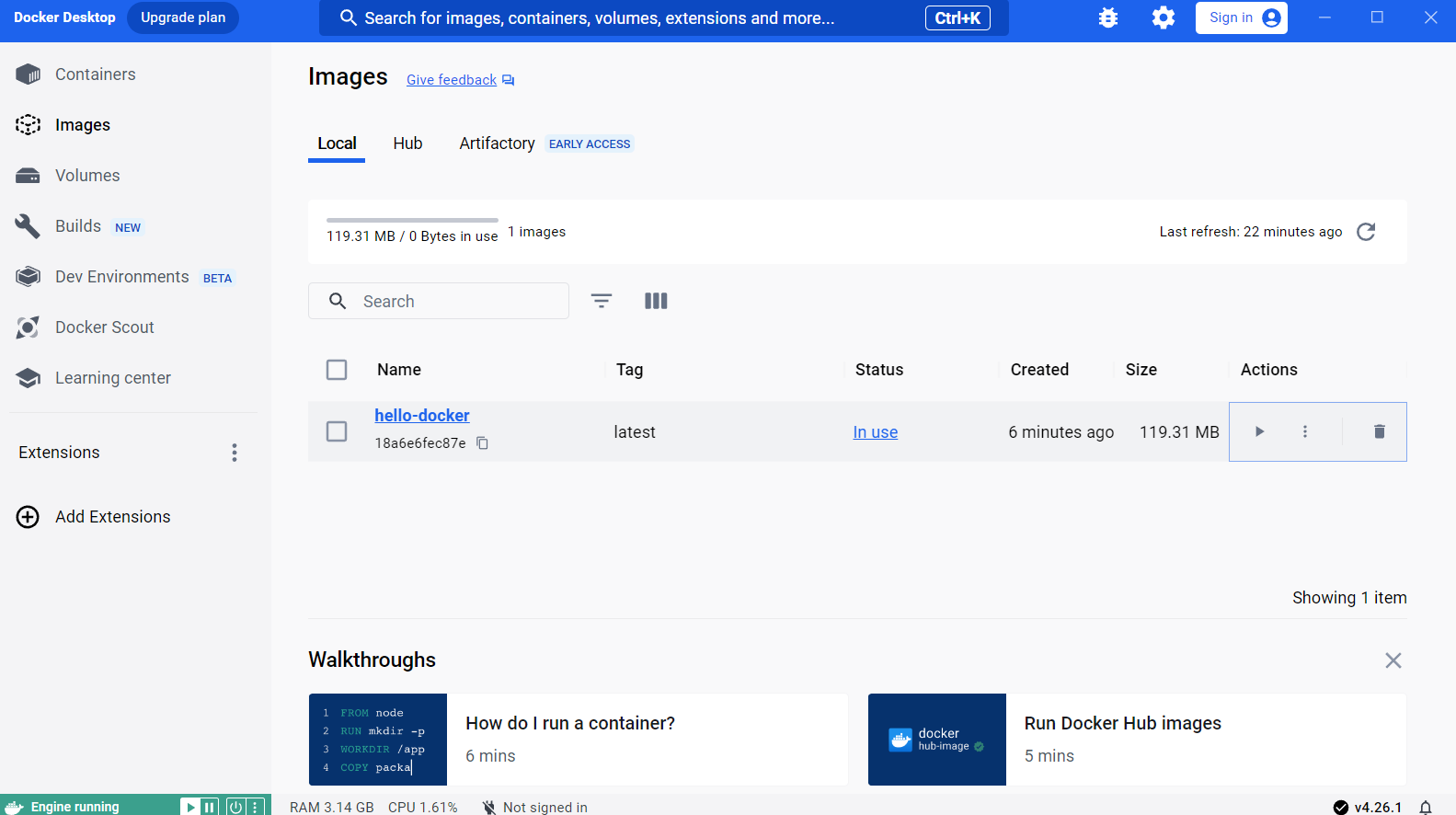
Task: Close the Walkthroughs panel
Action: click(1393, 660)
